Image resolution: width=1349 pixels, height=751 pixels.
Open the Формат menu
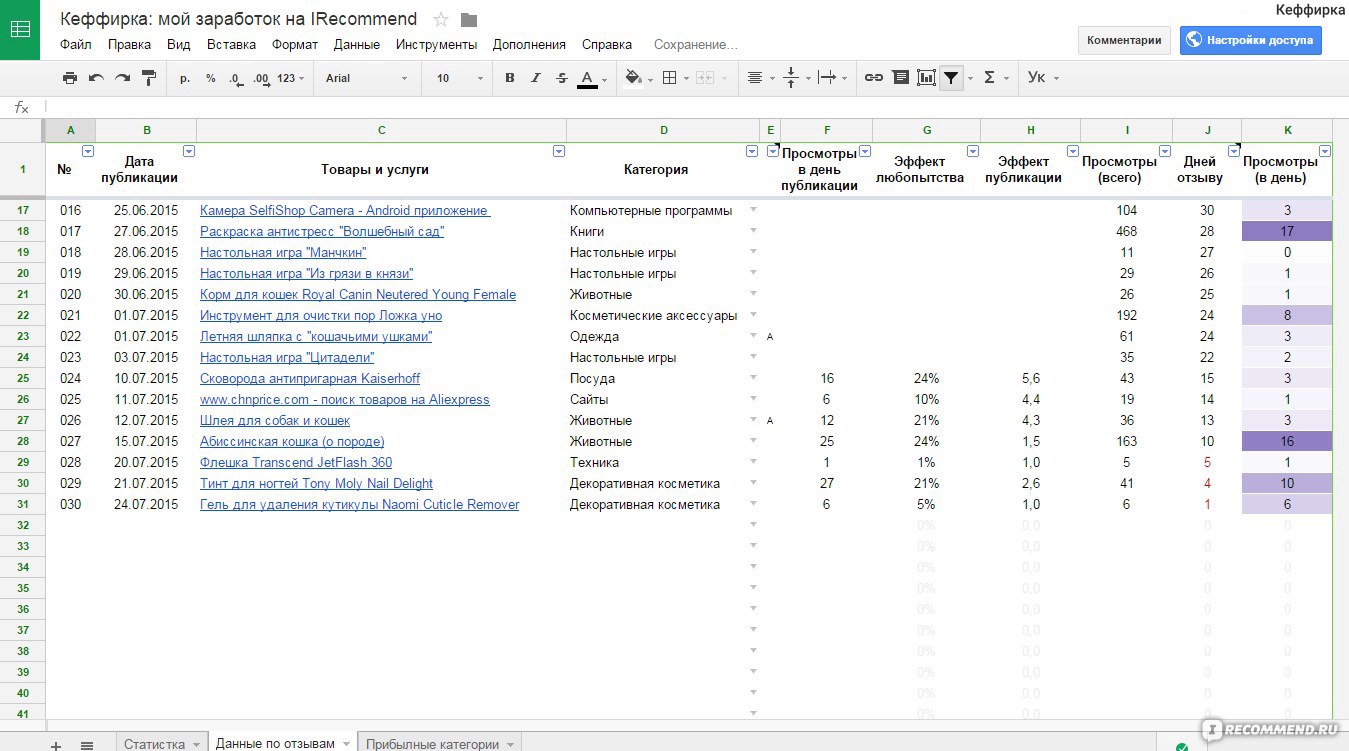[x=295, y=44]
